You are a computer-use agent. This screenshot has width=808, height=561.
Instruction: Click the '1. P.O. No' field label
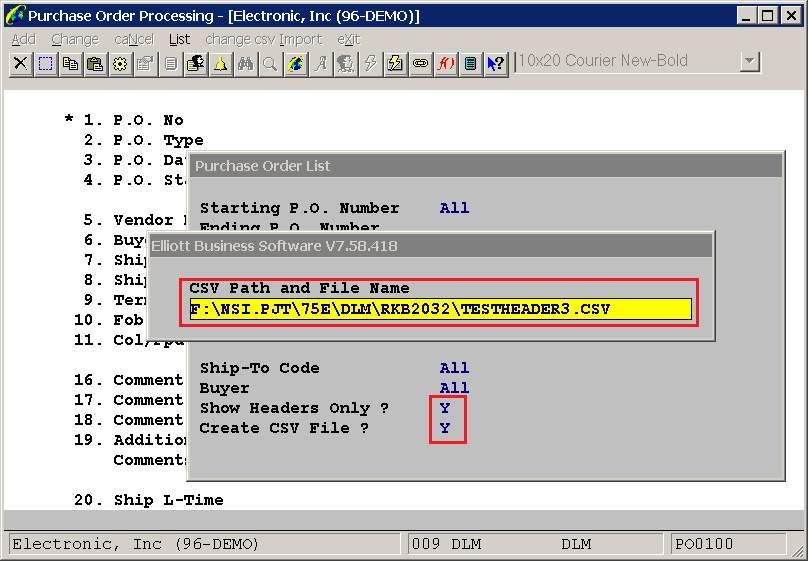(133, 120)
